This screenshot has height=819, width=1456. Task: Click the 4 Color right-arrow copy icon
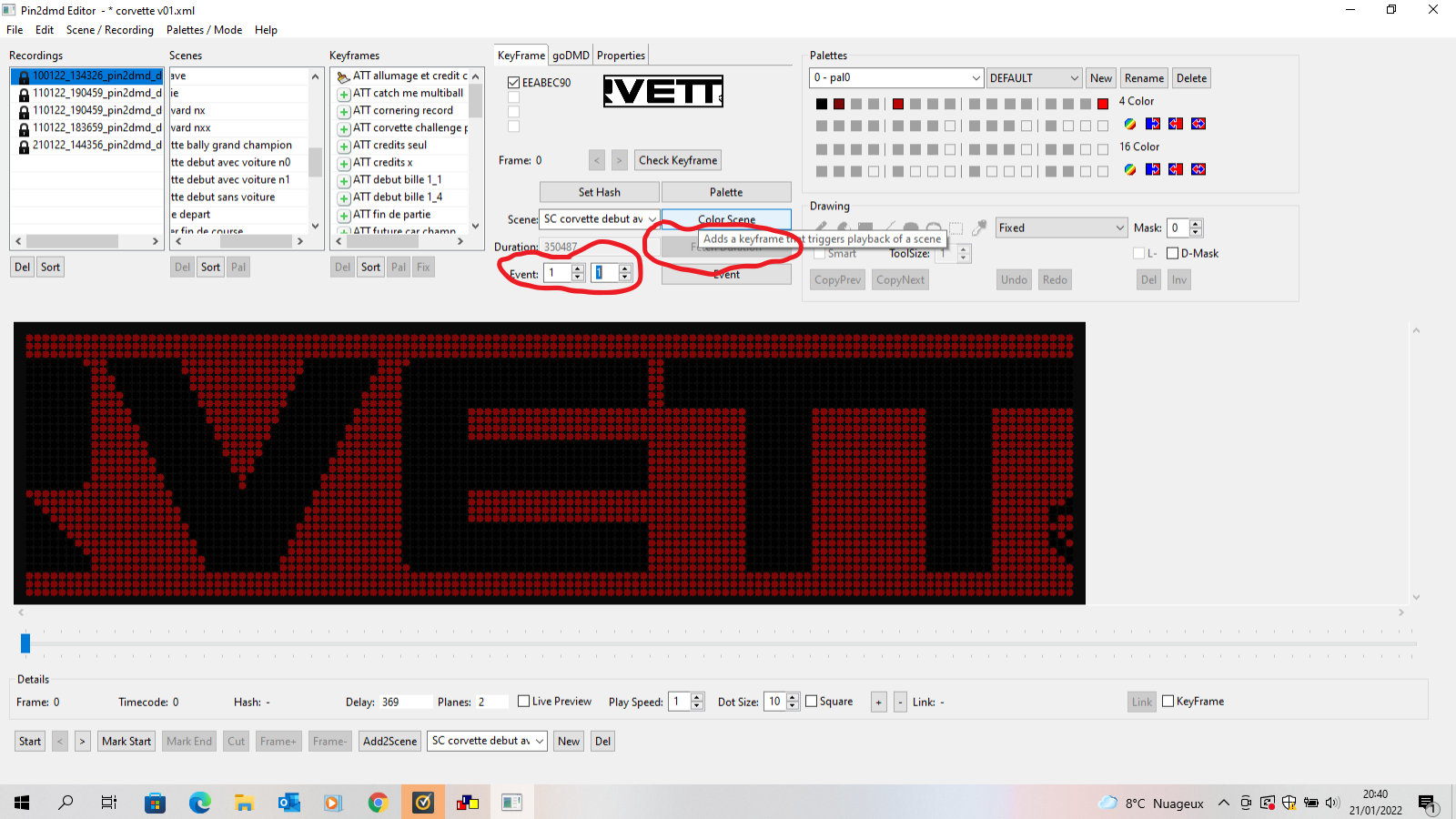(x=1153, y=124)
